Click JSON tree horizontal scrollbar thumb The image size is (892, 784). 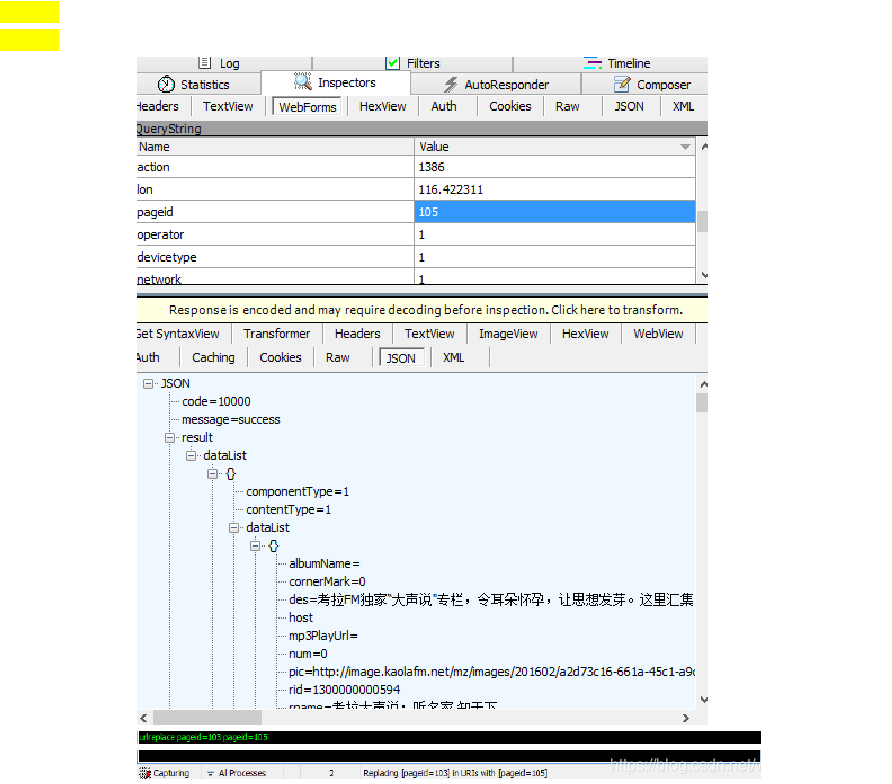point(207,718)
